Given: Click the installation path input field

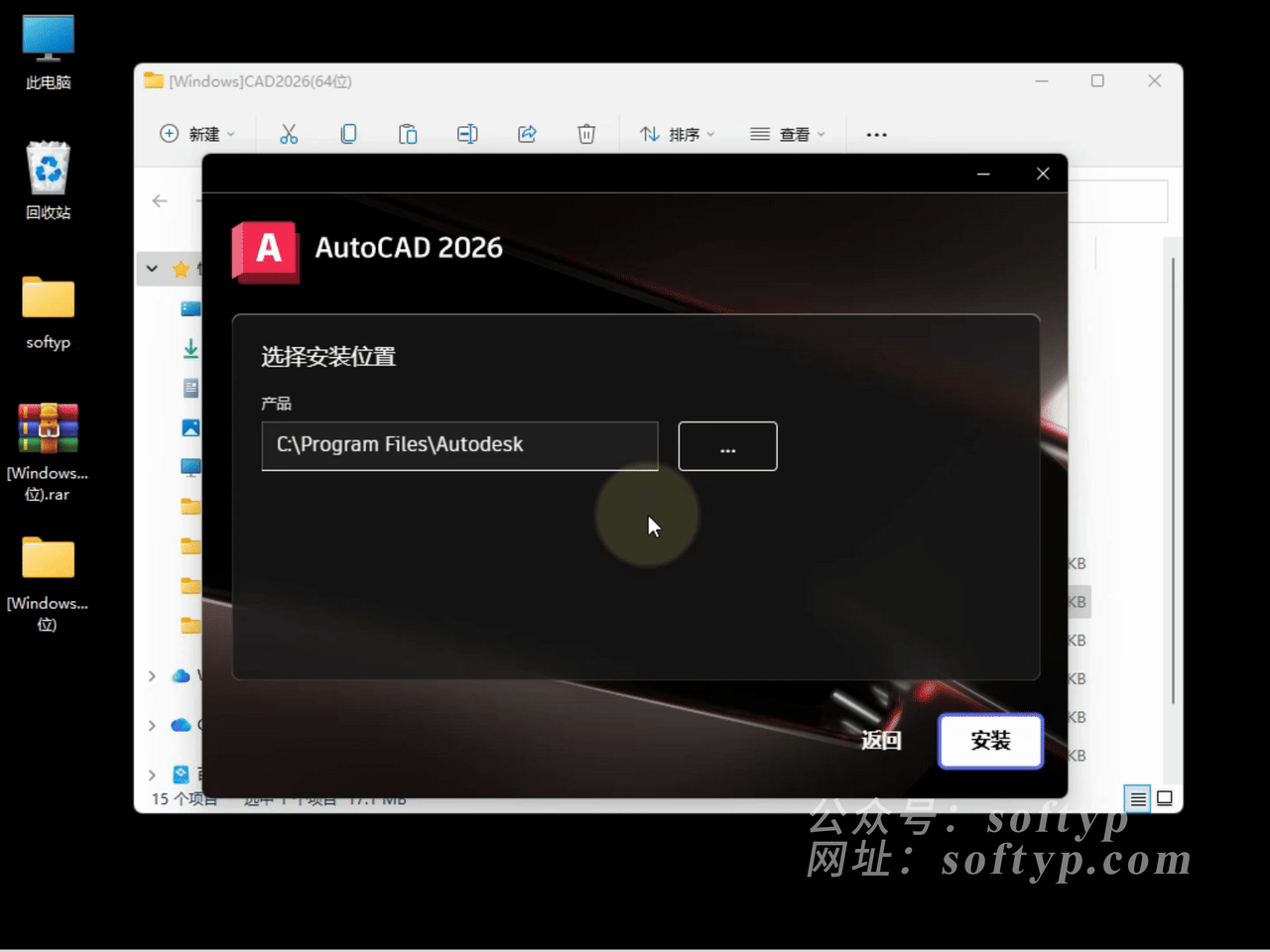Looking at the screenshot, I should tap(458, 446).
